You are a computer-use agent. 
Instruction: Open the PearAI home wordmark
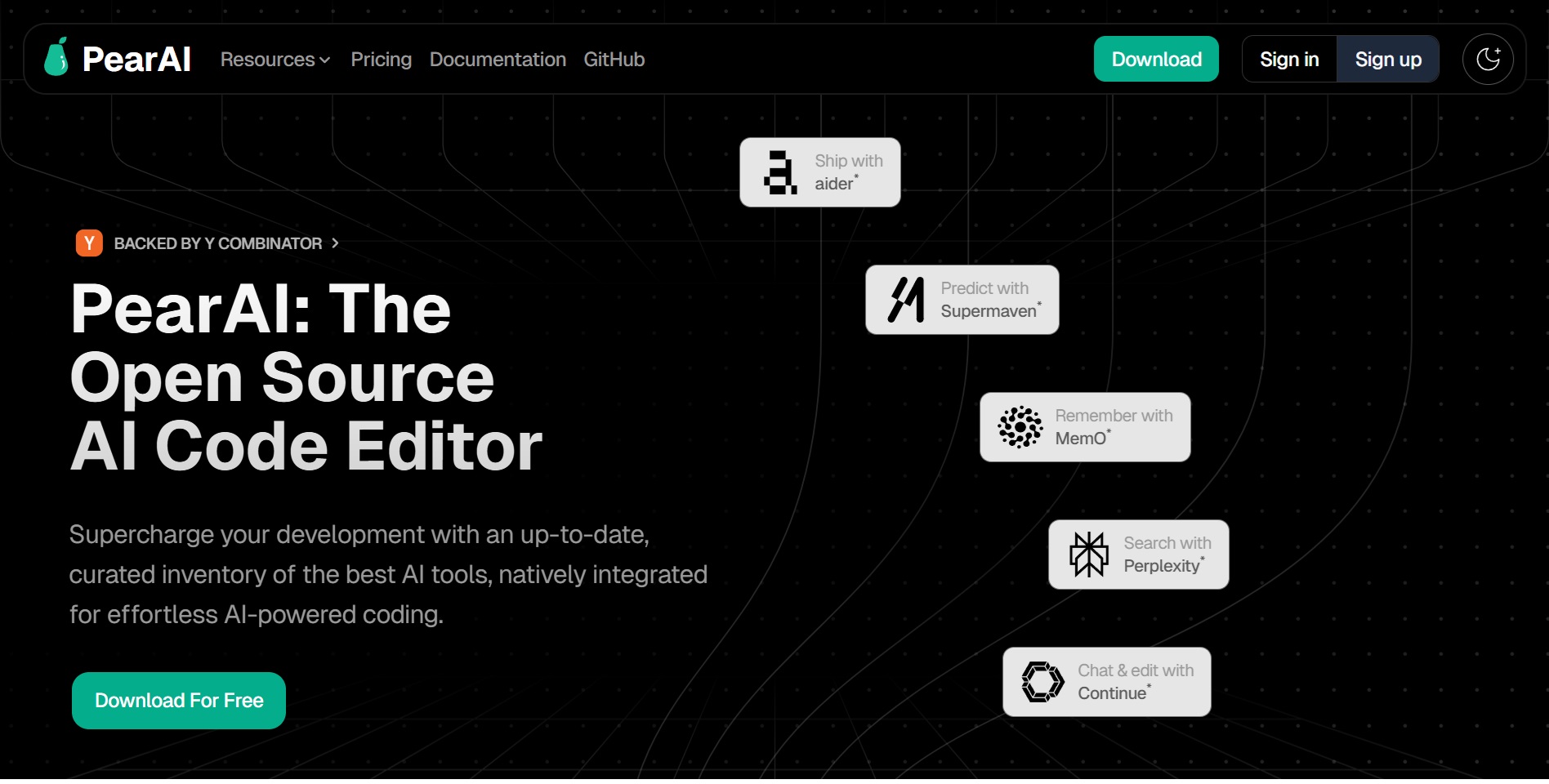click(136, 59)
